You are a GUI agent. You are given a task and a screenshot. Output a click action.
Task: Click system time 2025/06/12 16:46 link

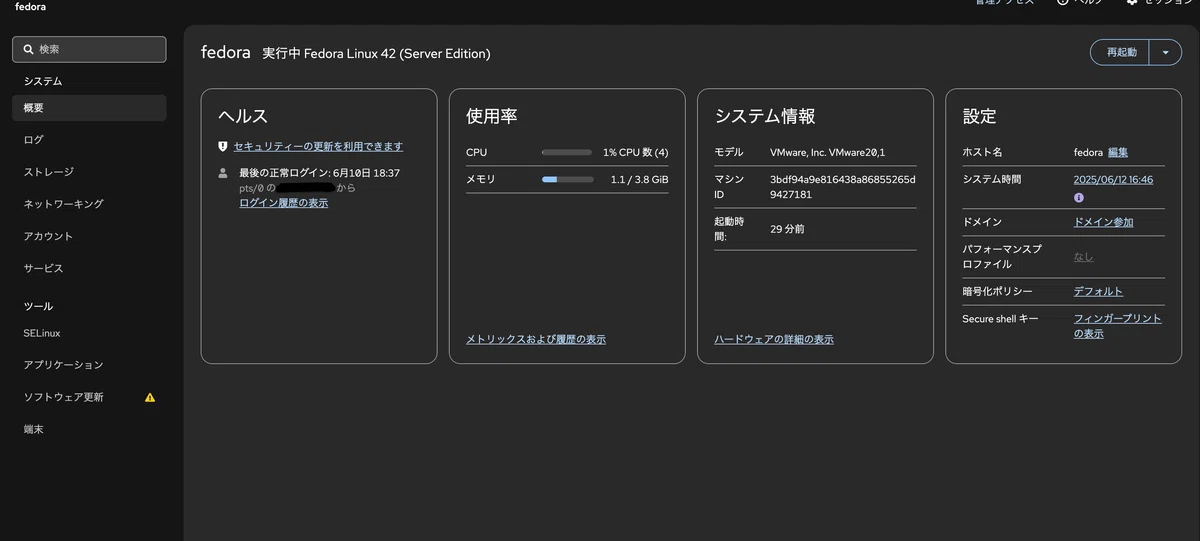1113,180
